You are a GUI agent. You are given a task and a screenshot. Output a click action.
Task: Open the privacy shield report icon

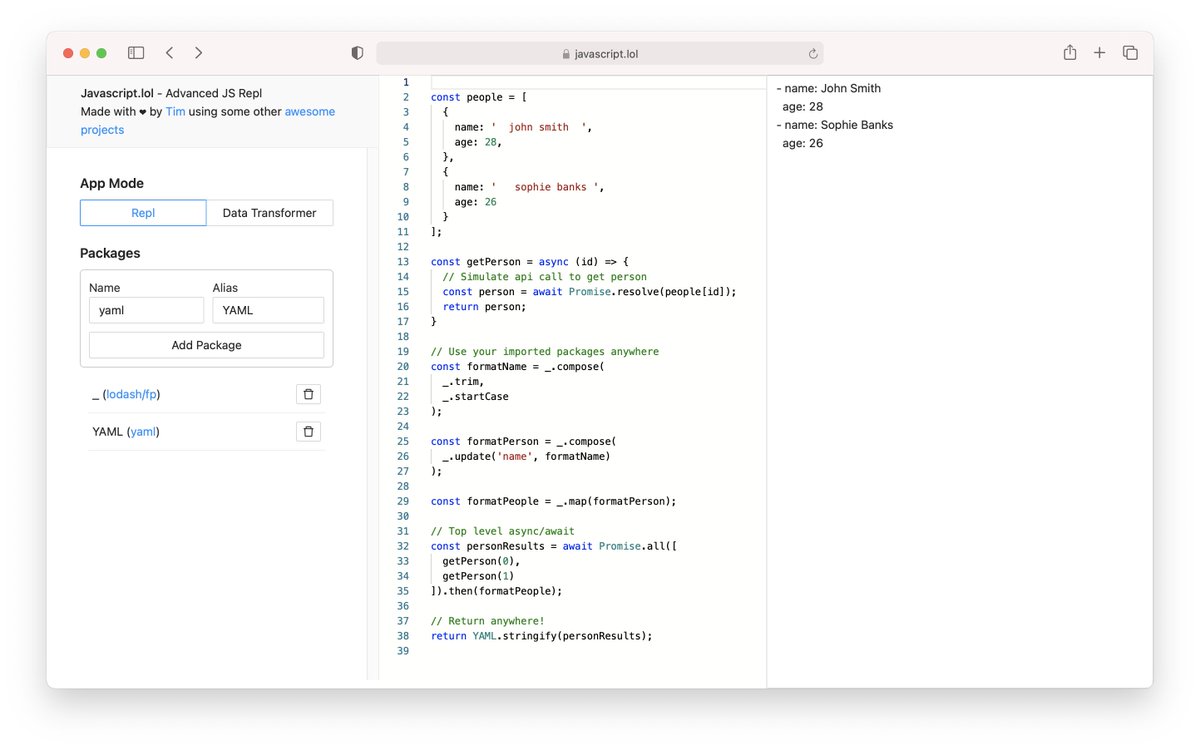tap(357, 54)
